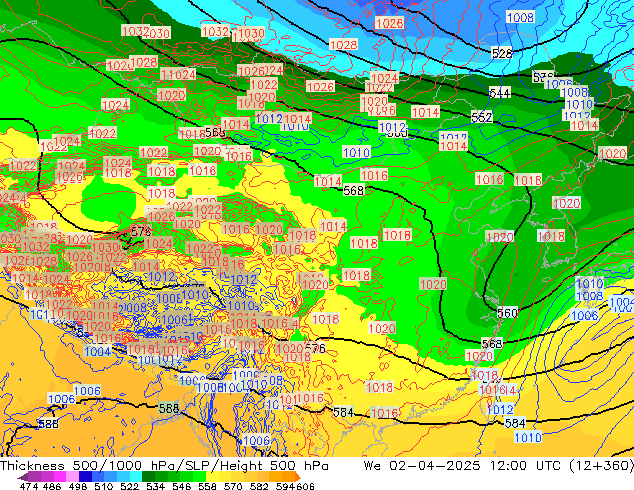Click the 546 legend value
634x490 pixels.
(181, 486)
